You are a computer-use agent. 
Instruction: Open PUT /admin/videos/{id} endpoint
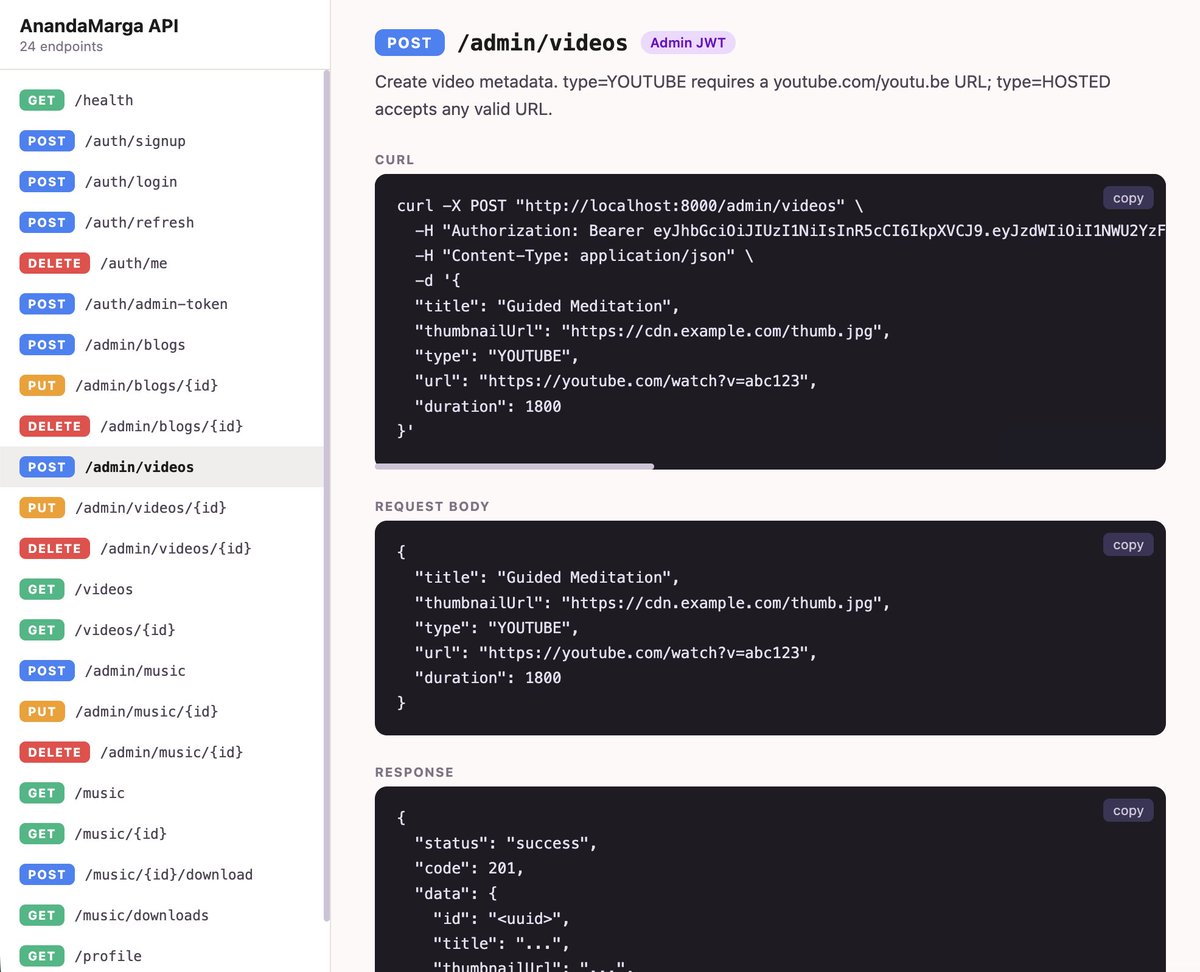tap(161, 508)
